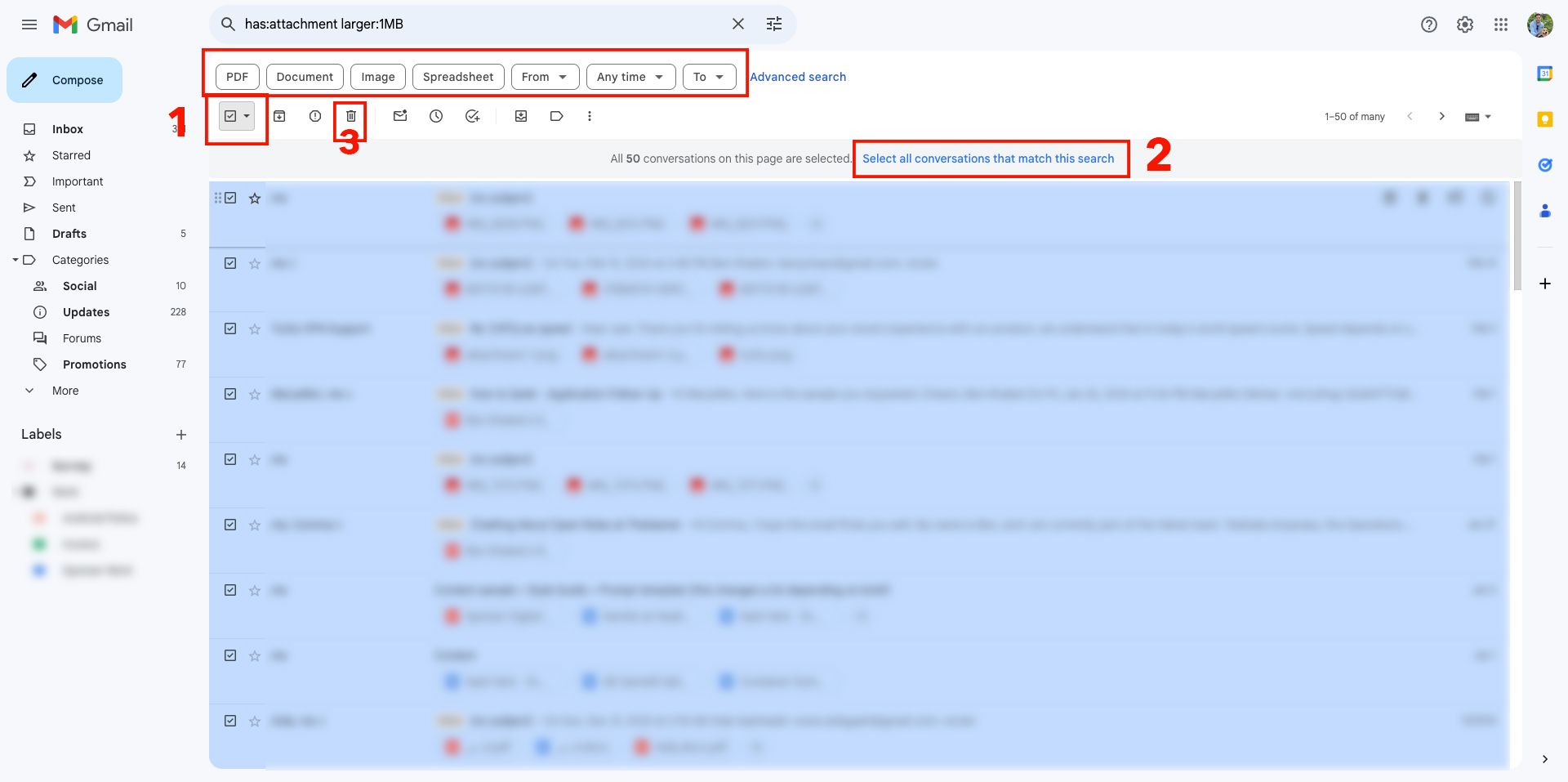1568x782 pixels.
Task: Clear the search query with the X
Action: 738,24
